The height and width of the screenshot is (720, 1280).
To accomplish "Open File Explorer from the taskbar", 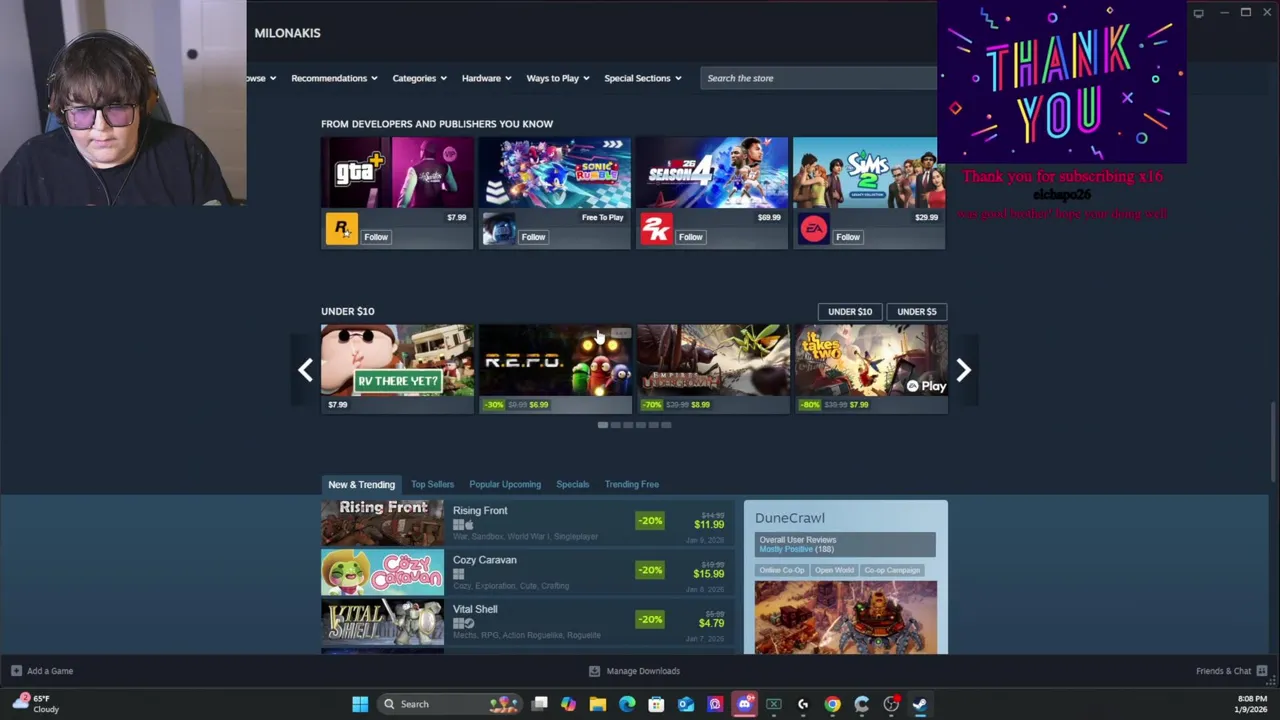I will pos(597,704).
